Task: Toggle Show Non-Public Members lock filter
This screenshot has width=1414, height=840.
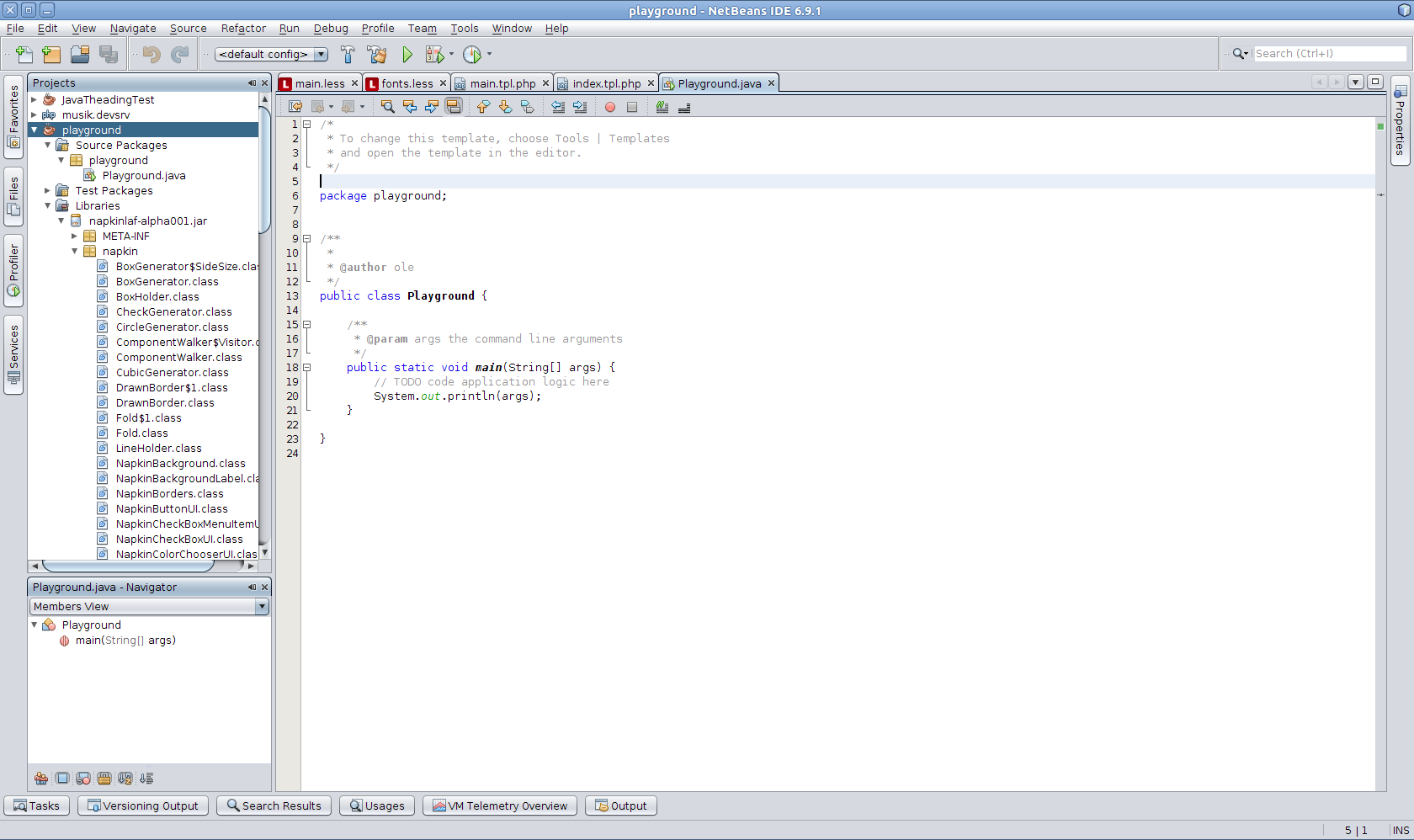Action: 104,779
